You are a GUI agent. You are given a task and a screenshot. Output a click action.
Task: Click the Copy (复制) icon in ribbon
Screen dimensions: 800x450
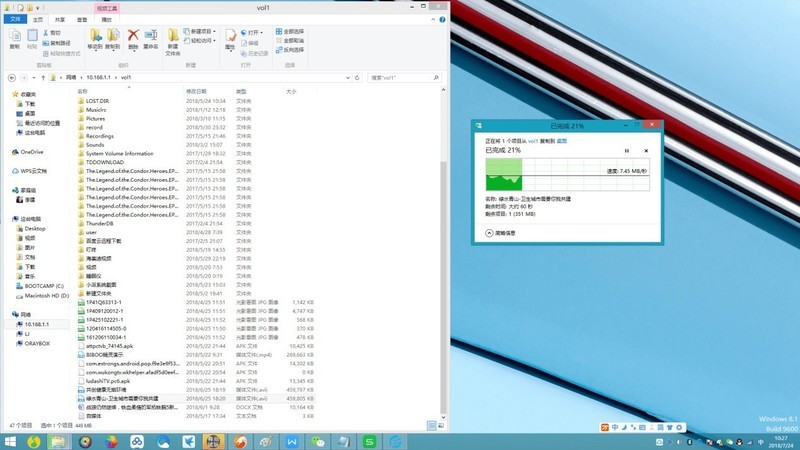14,37
